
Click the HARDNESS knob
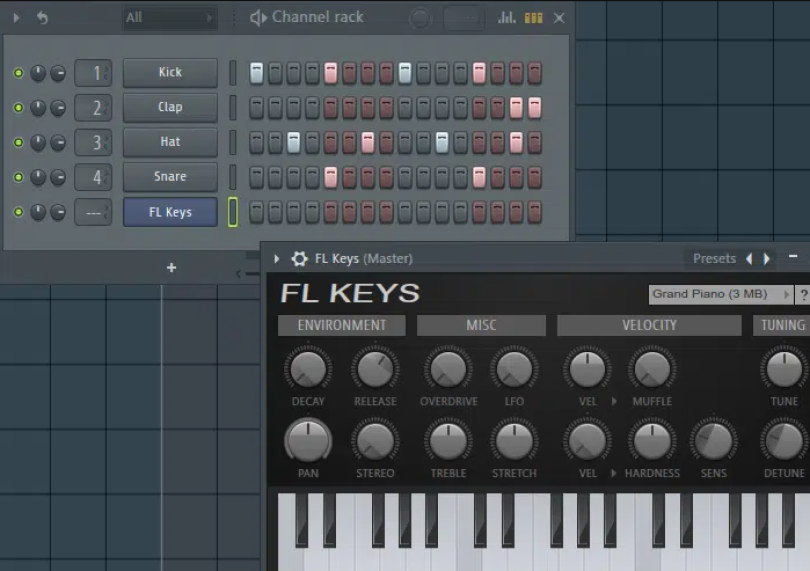[x=652, y=441]
